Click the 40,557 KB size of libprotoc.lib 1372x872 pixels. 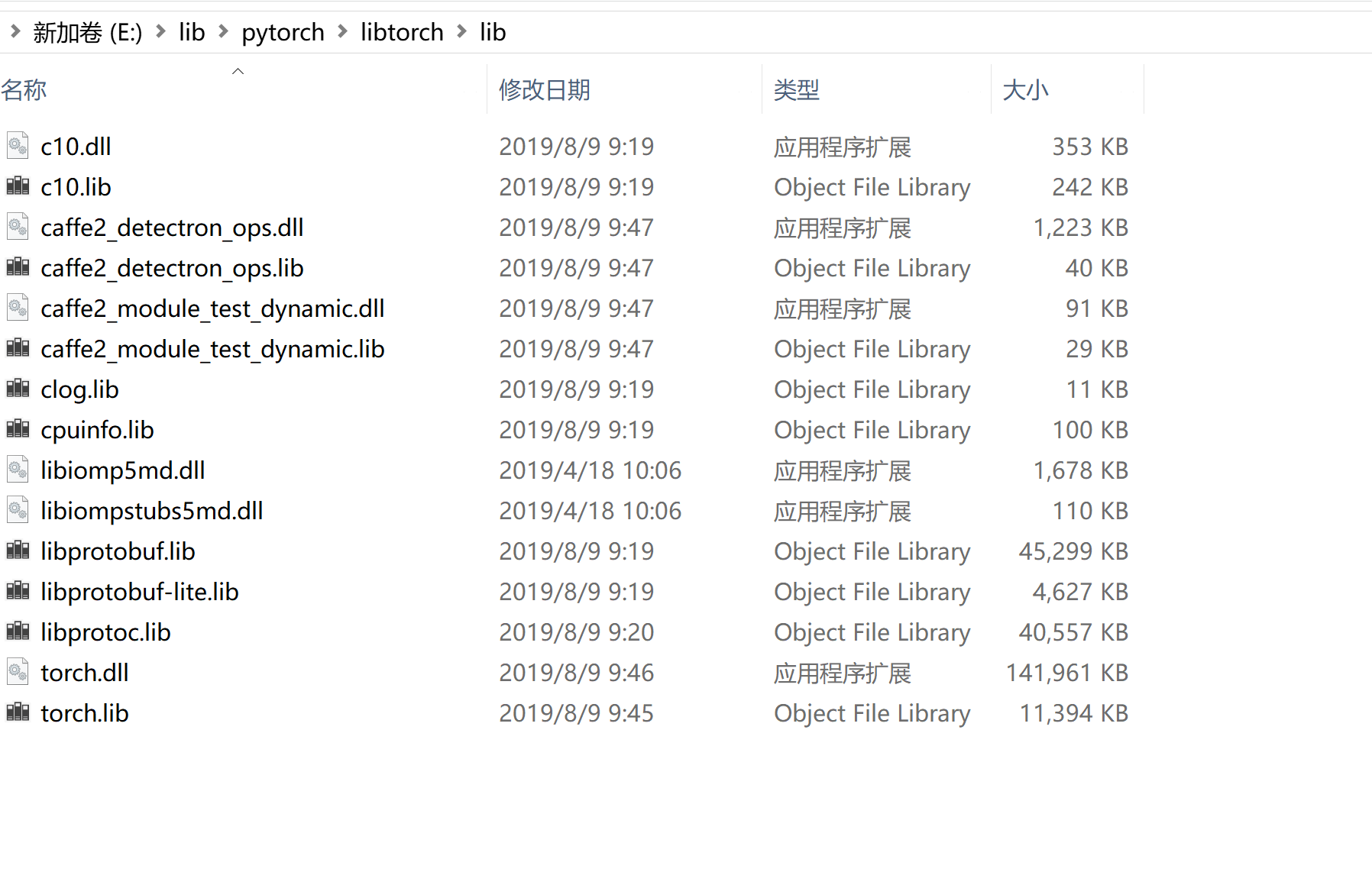pos(1073,632)
